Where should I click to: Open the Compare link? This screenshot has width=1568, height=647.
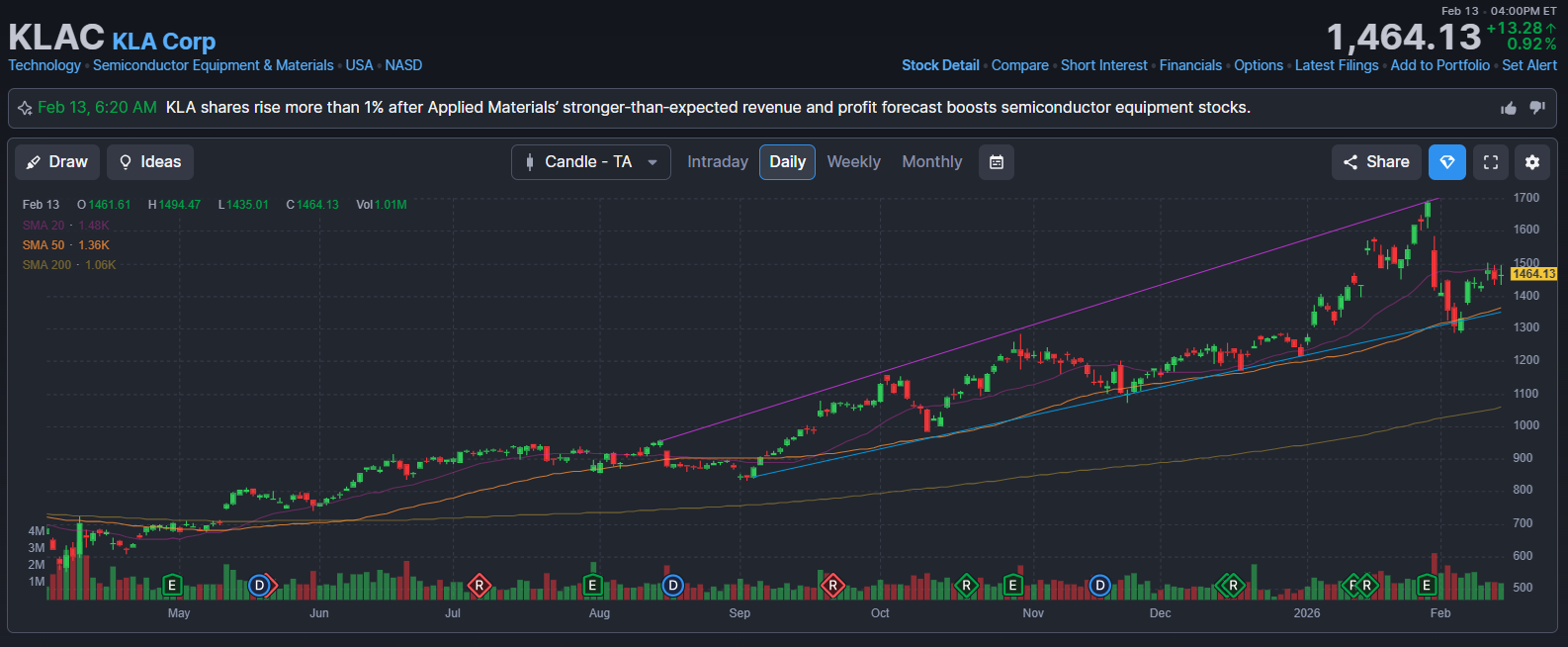click(1020, 65)
